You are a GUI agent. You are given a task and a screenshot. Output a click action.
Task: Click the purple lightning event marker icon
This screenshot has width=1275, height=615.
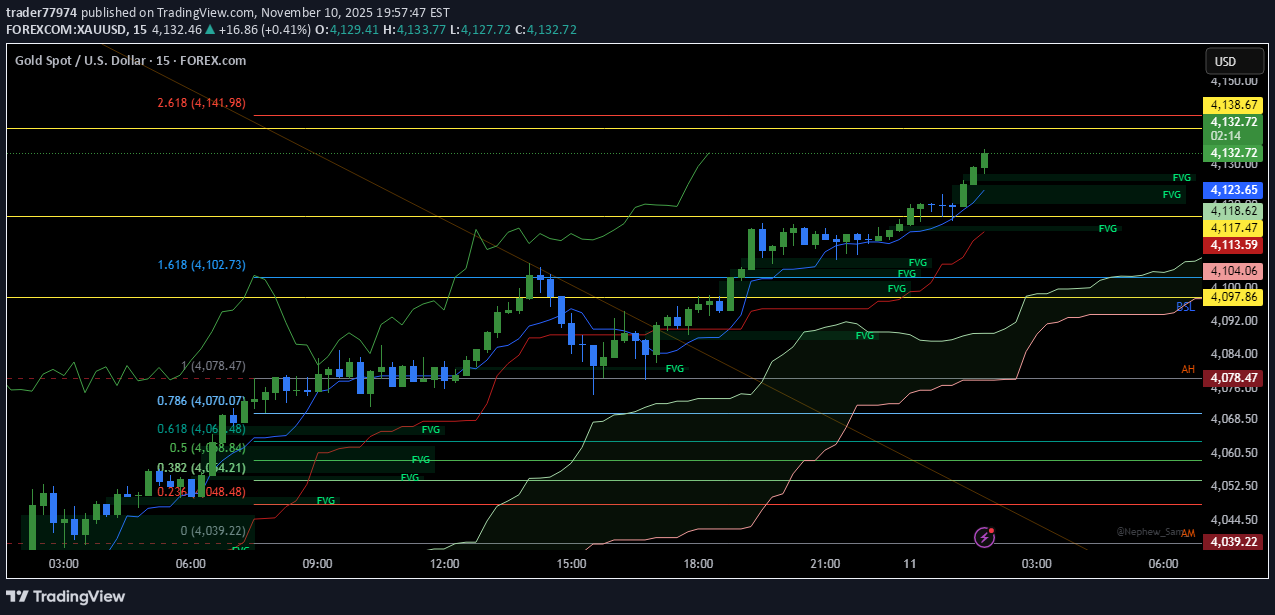pos(983,538)
